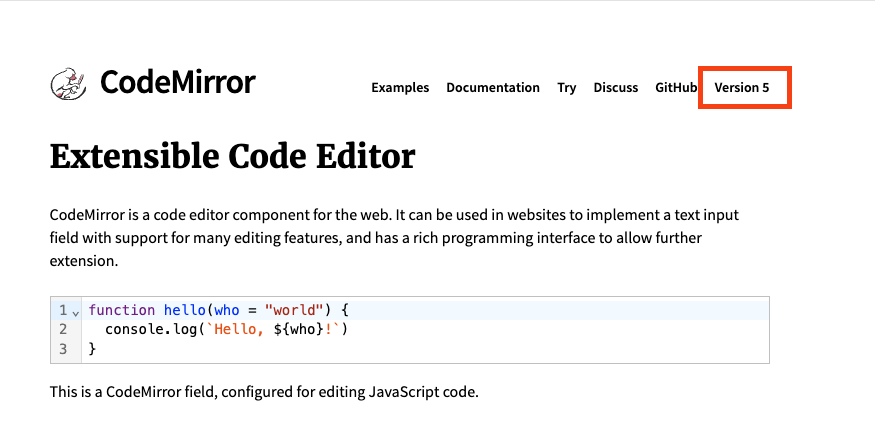The height and width of the screenshot is (440, 875).
Task: Open the Examples page
Action: [x=400, y=88]
